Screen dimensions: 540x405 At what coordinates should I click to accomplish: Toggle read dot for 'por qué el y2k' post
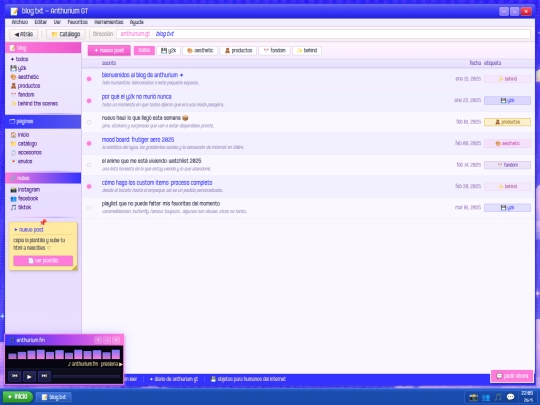pos(89,101)
